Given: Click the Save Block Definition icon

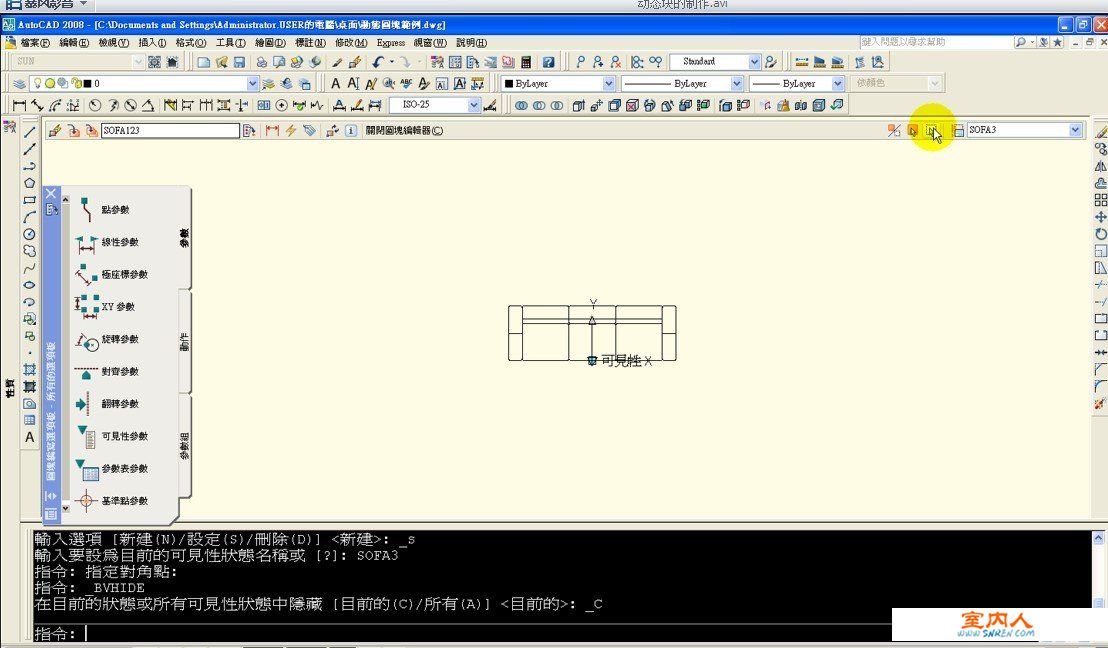Looking at the screenshot, I should 73,131.
